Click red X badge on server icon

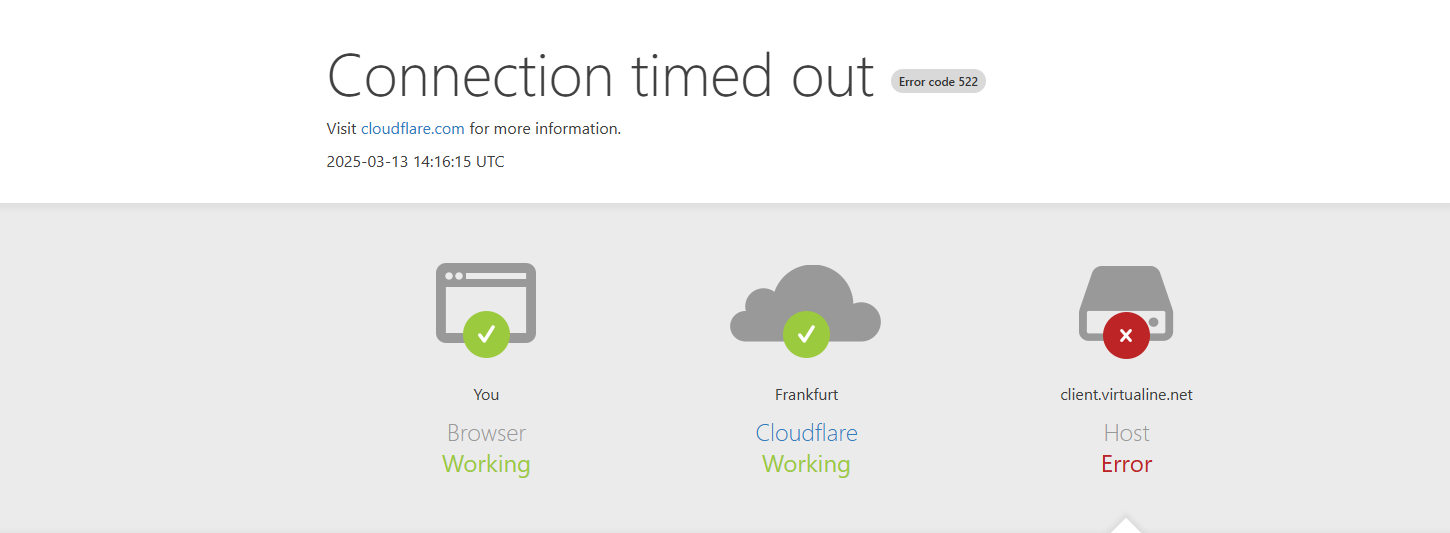point(1126,334)
